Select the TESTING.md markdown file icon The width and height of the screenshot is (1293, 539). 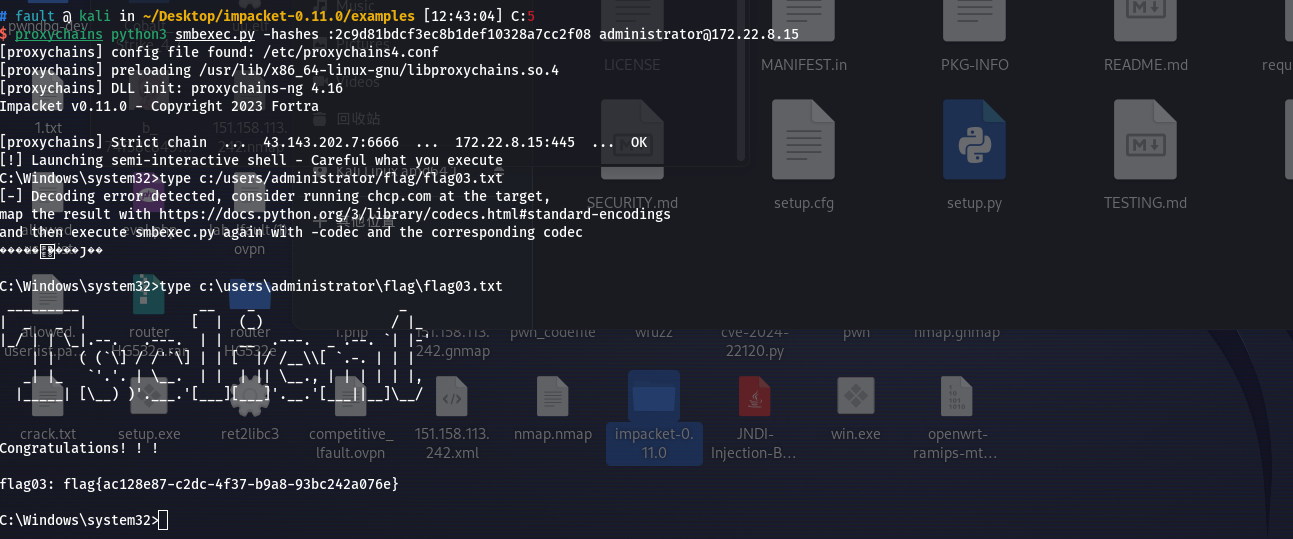click(x=1145, y=139)
